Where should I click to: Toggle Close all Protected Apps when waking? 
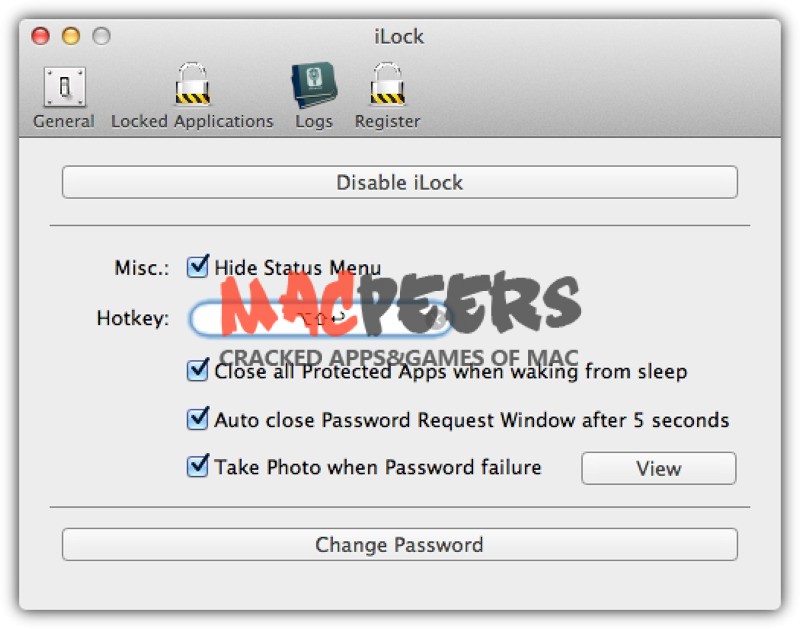click(197, 370)
